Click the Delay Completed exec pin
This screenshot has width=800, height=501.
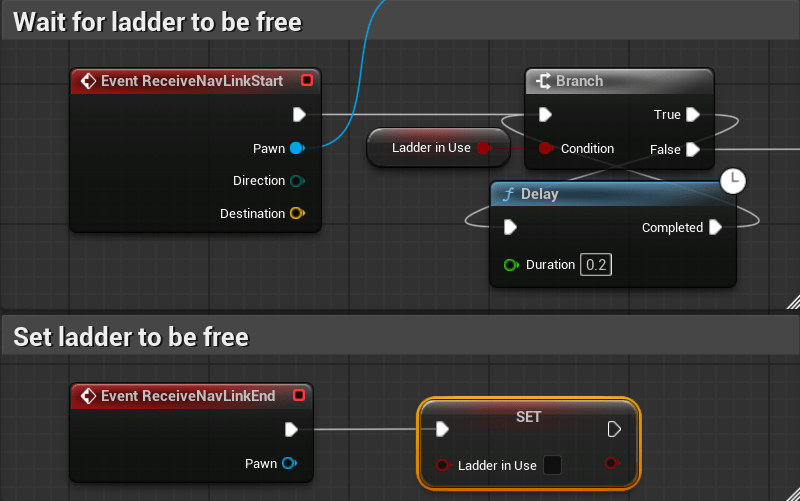pos(715,228)
